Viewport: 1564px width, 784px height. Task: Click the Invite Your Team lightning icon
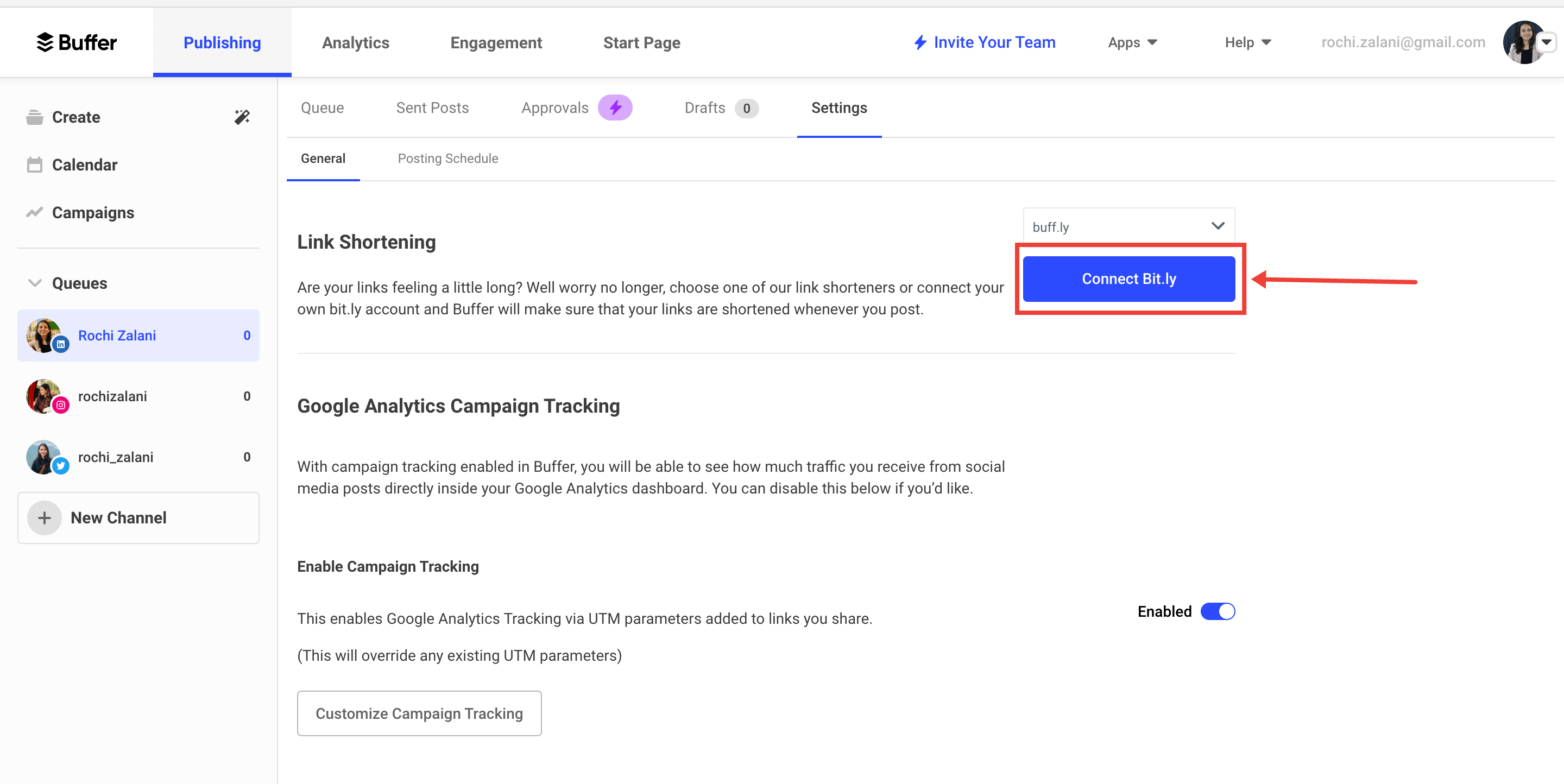(917, 42)
